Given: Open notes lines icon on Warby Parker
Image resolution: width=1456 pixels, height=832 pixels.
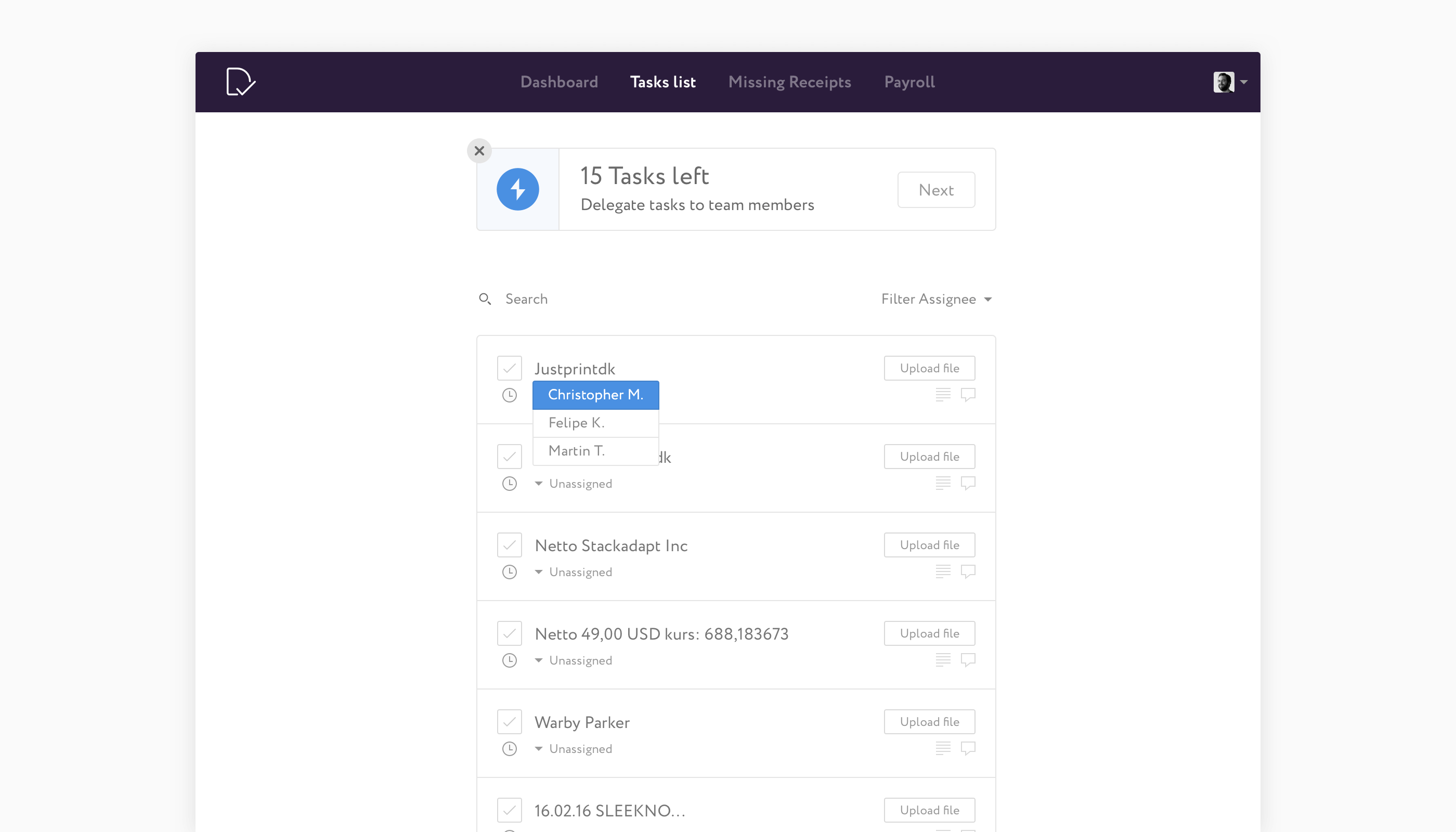Looking at the screenshot, I should (943, 748).
